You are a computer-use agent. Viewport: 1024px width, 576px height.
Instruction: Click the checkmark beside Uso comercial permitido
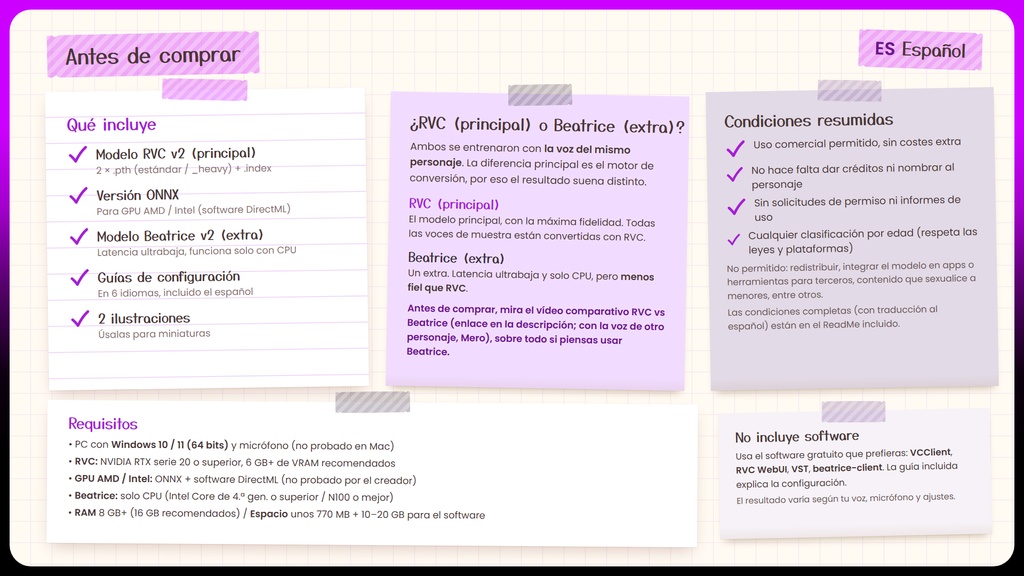click(735, 148)
